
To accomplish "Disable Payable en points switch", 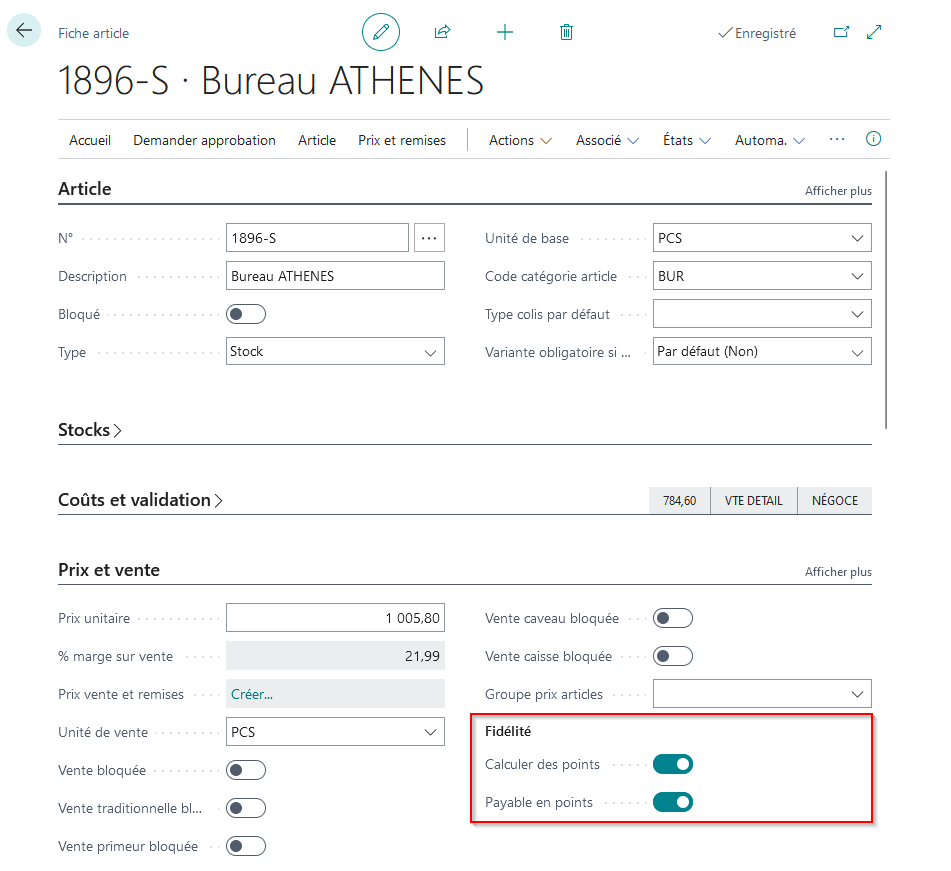I will pos(673,802).
